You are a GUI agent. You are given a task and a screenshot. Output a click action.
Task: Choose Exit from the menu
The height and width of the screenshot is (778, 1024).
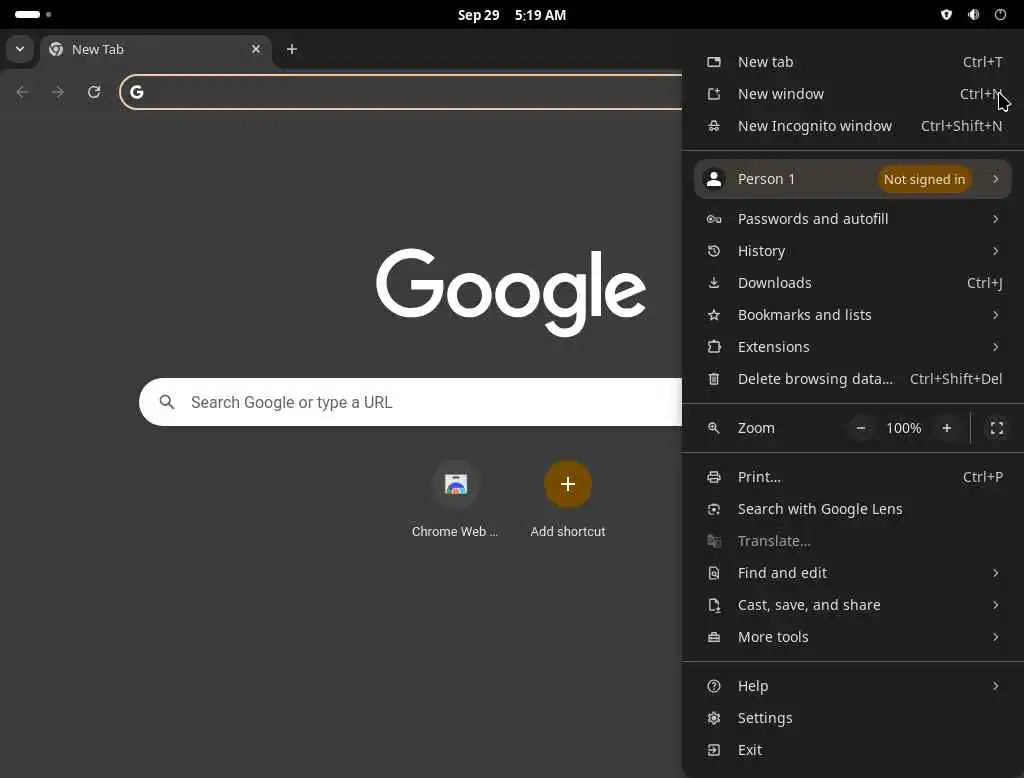853,750
